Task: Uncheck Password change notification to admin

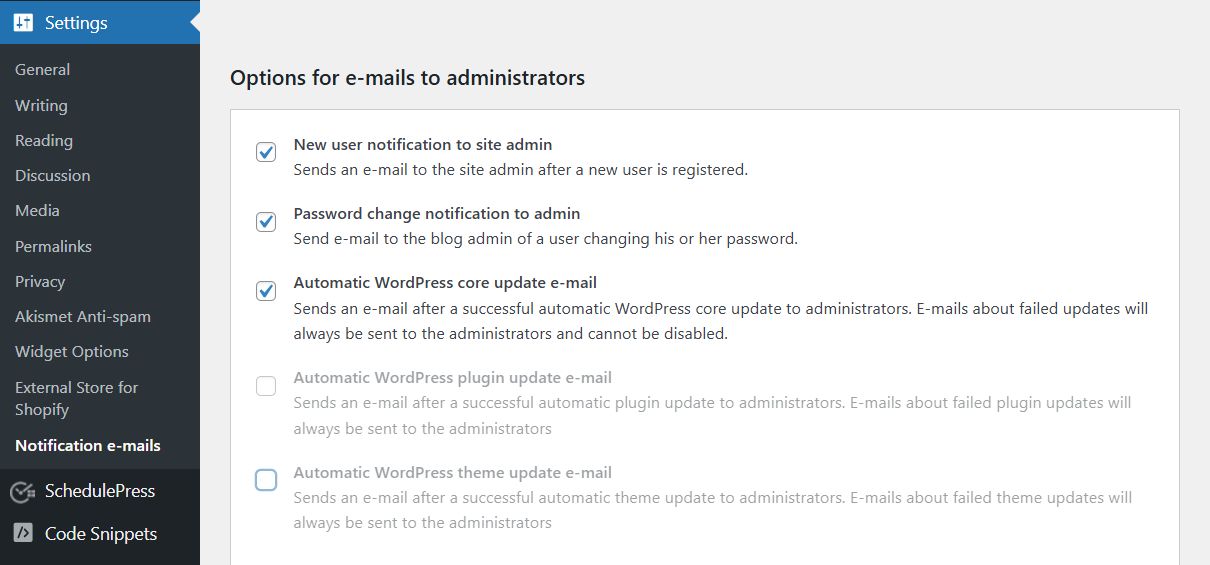Action: coord(266,222)
